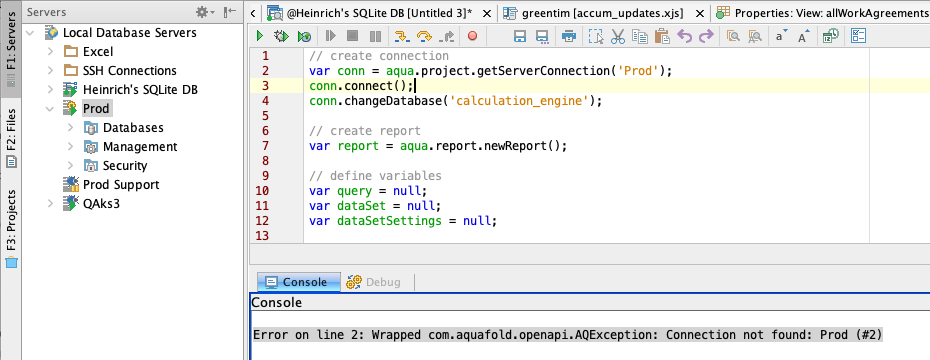
Task: Click the calendar-with-clock schedule icon
Action: pyautogui.click(x=830, y=37)
